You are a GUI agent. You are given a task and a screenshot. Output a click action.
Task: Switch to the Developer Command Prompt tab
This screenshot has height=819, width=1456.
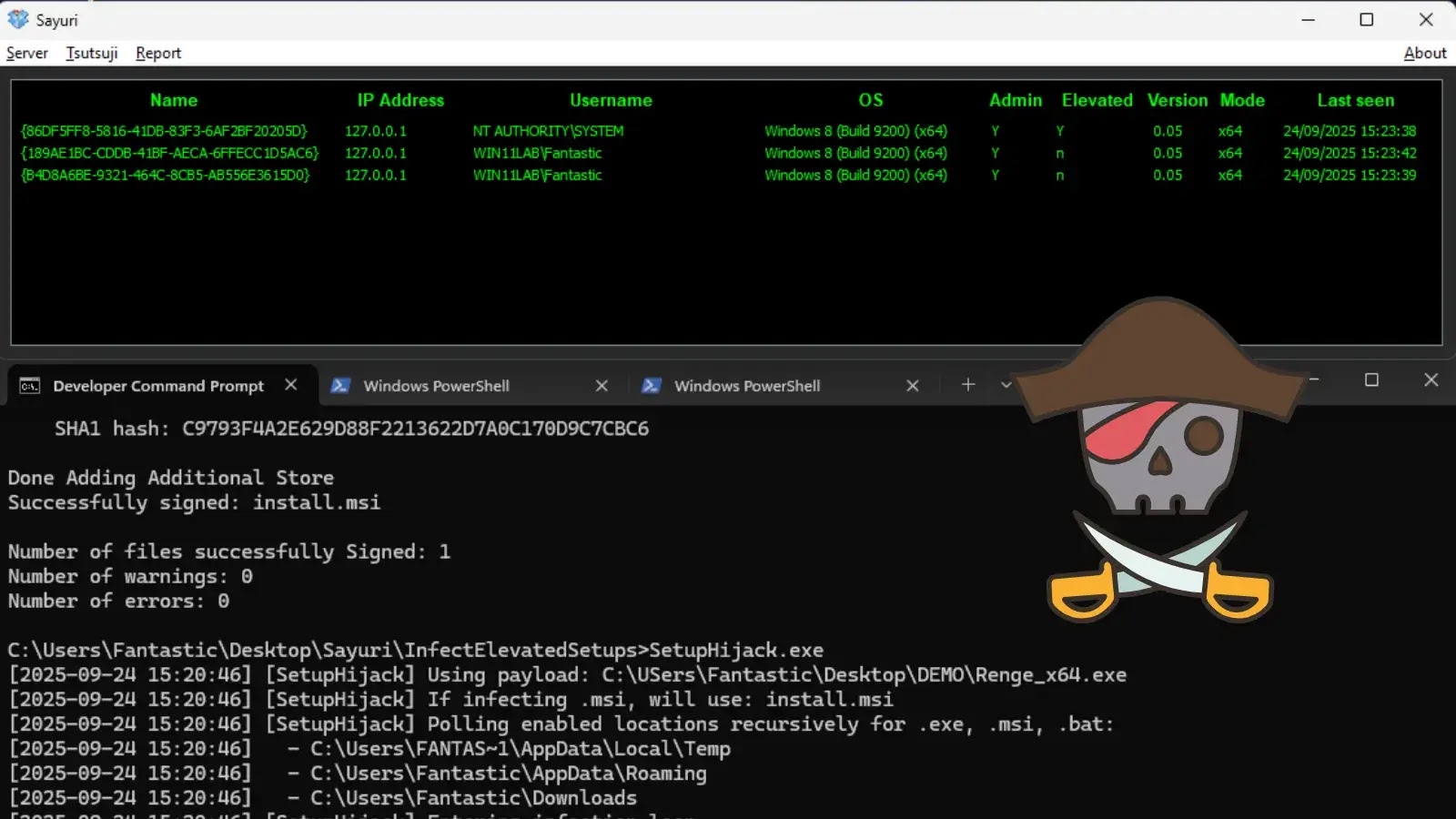(157, 385)
